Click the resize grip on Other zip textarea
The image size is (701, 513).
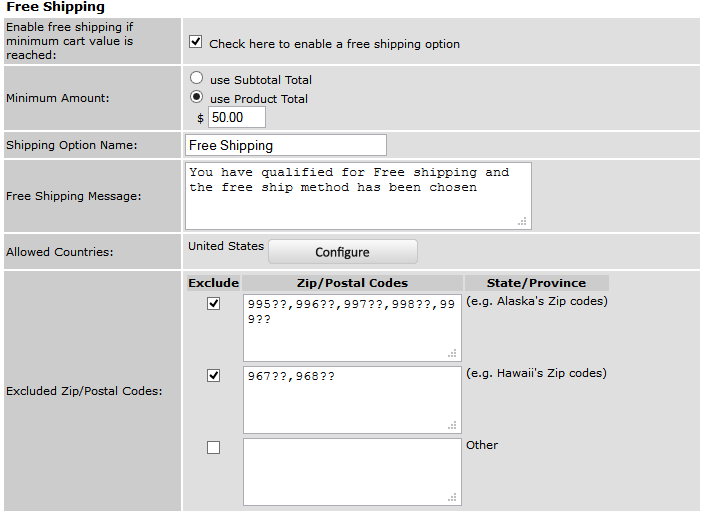[x=452, y=497]
